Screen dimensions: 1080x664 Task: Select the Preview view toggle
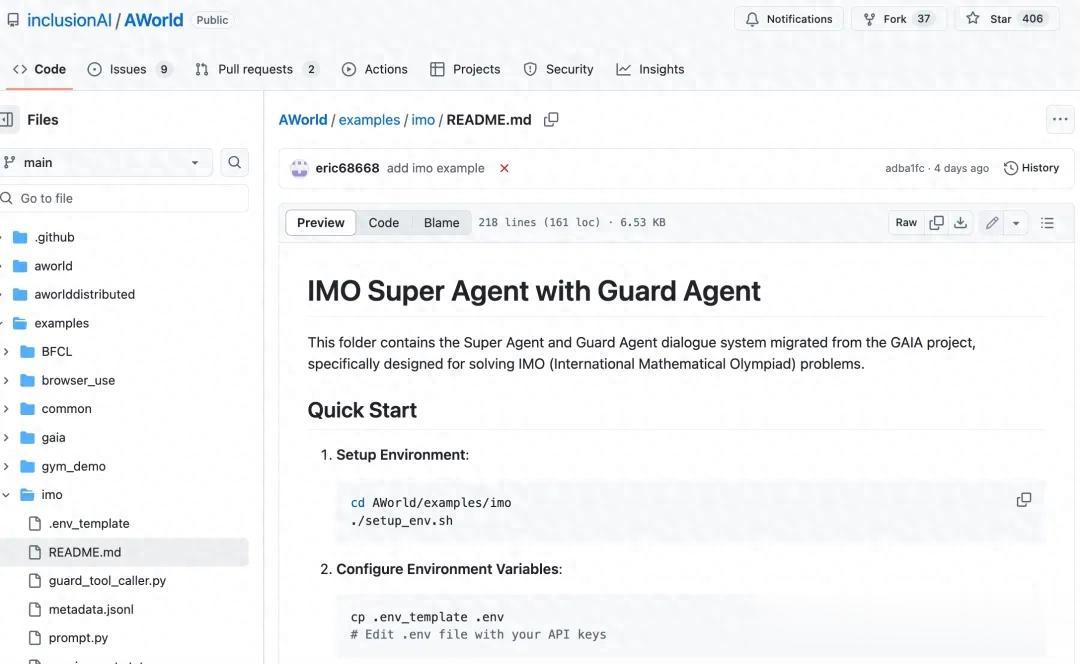320,223
